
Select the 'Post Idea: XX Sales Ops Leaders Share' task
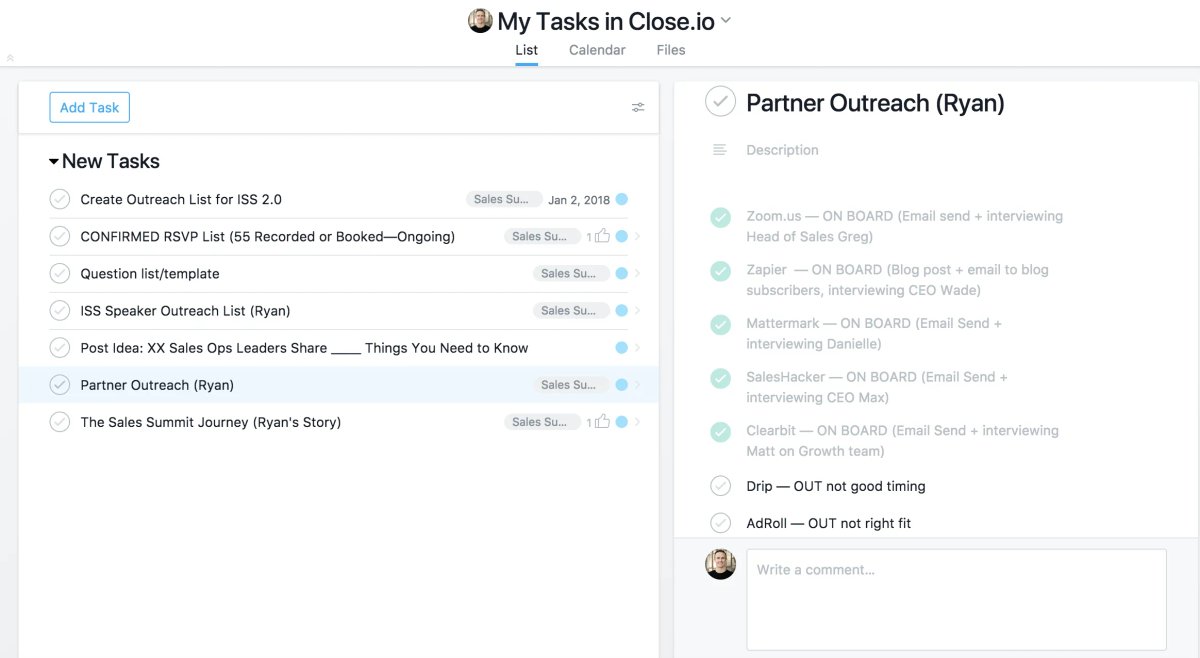[x=304, y=348]
